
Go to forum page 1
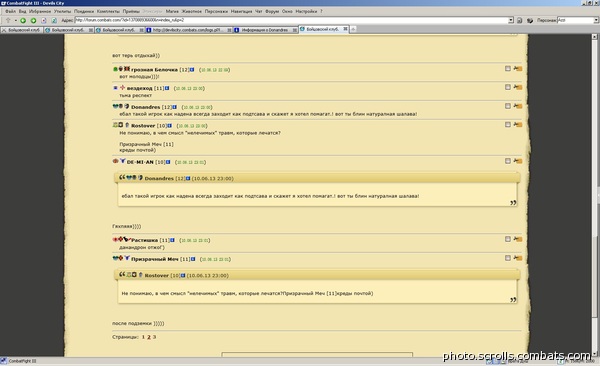click(143, 337)
